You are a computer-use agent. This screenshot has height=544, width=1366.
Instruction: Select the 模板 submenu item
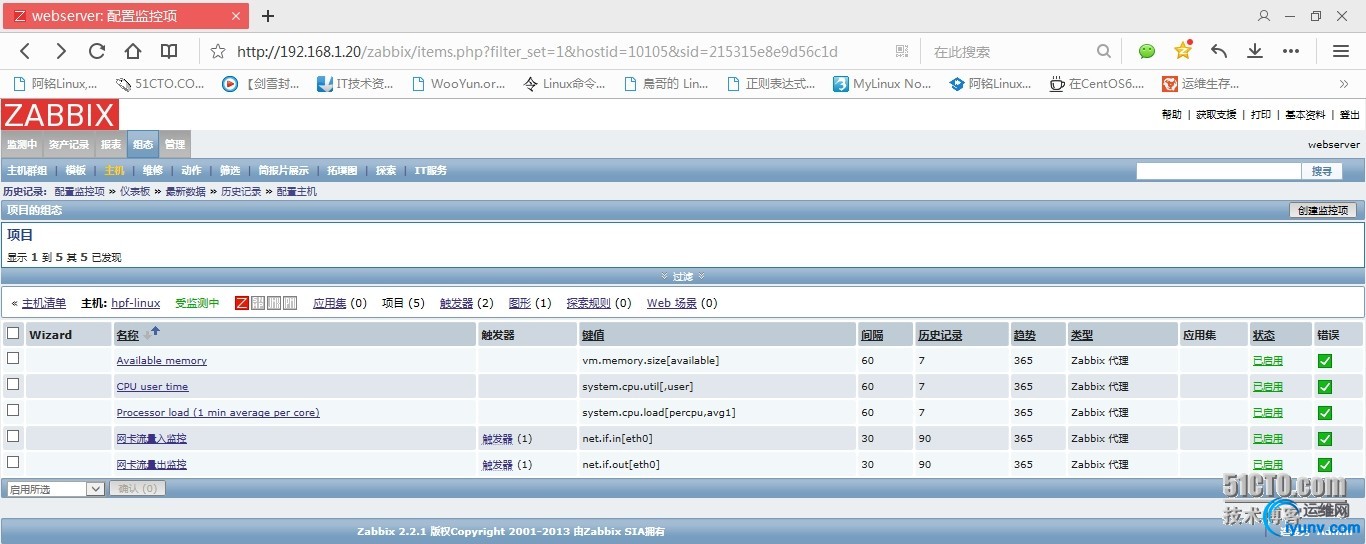(76, 171)
